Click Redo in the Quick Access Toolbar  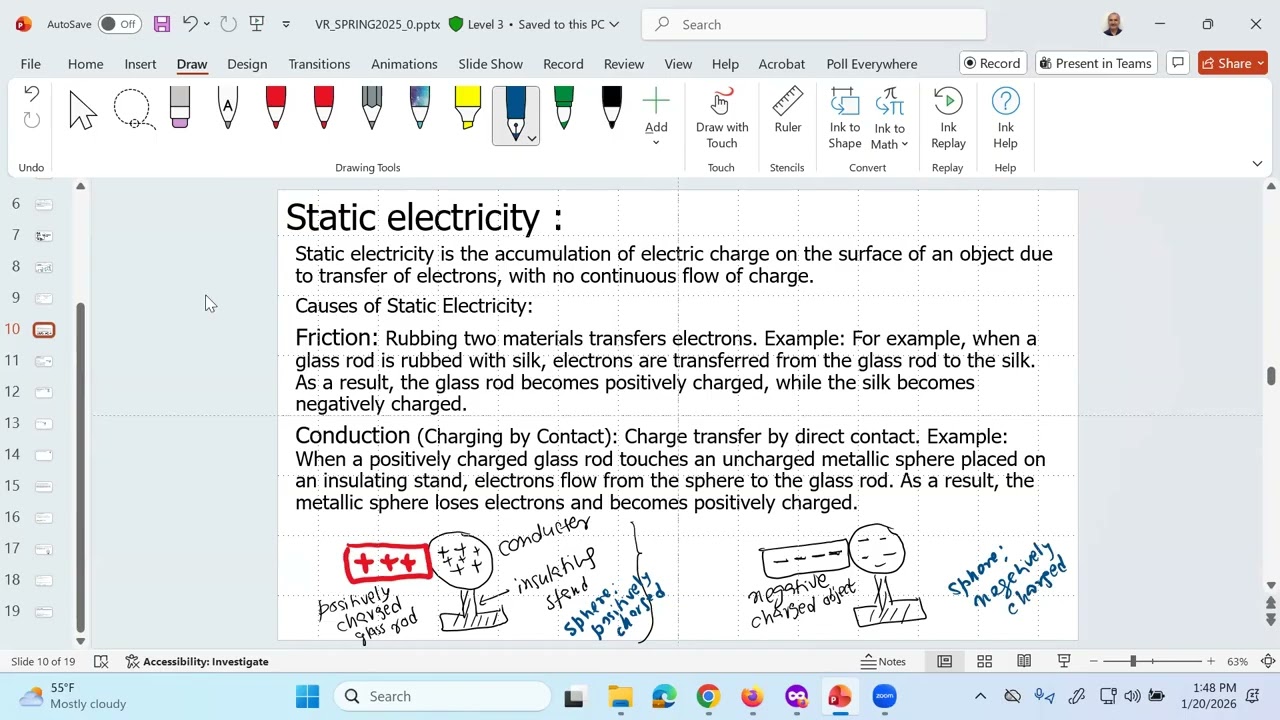point(228,24)
